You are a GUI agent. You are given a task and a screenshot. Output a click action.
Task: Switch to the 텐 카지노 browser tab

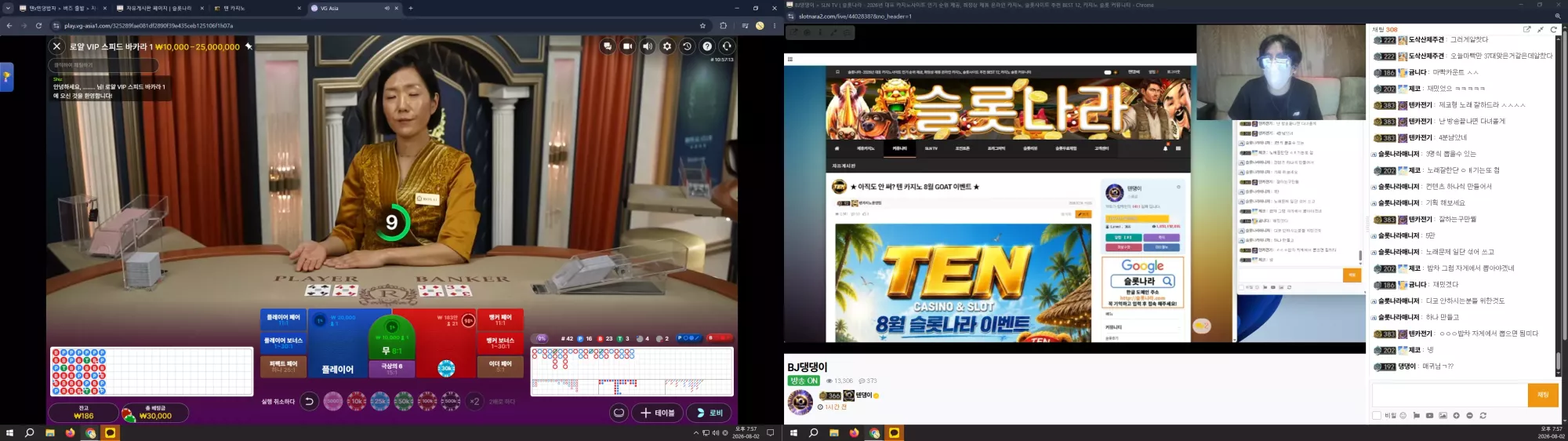pos(256,8)
